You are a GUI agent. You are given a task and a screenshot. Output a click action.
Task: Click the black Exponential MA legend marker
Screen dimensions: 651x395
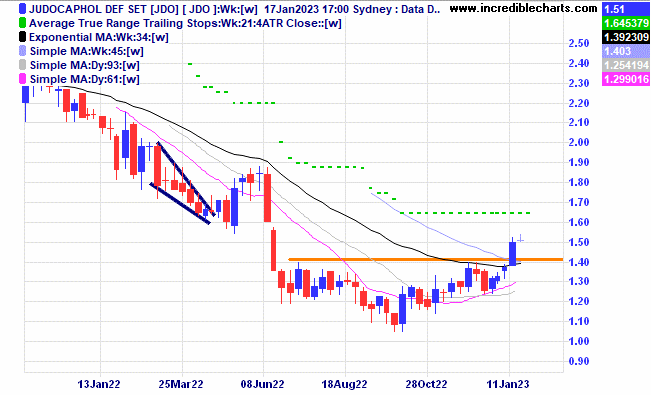pos(22,37)
